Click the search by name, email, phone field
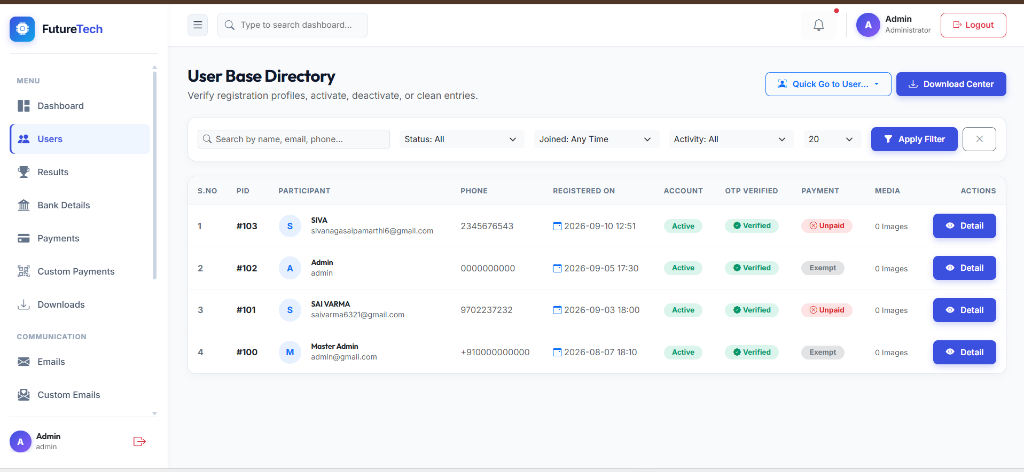 (294, 139)
